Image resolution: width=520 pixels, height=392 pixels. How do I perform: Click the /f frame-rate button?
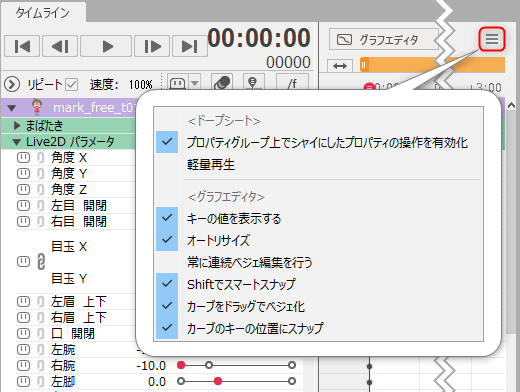(x=292, y=82)
